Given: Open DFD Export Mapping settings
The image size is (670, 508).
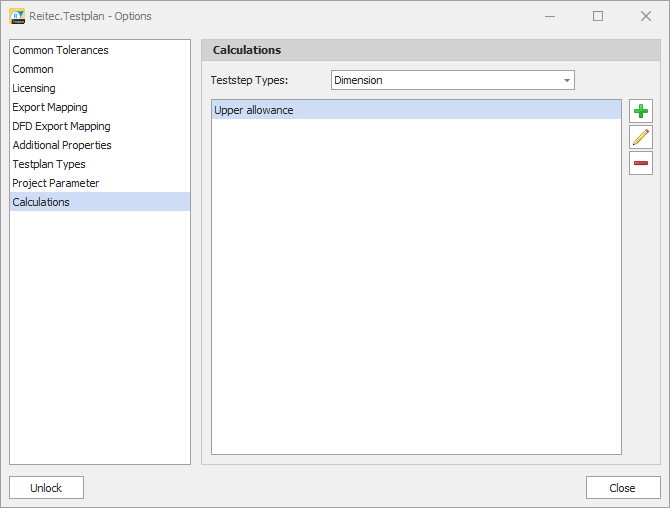Looking at the screenshot, I should click(61, 126).
